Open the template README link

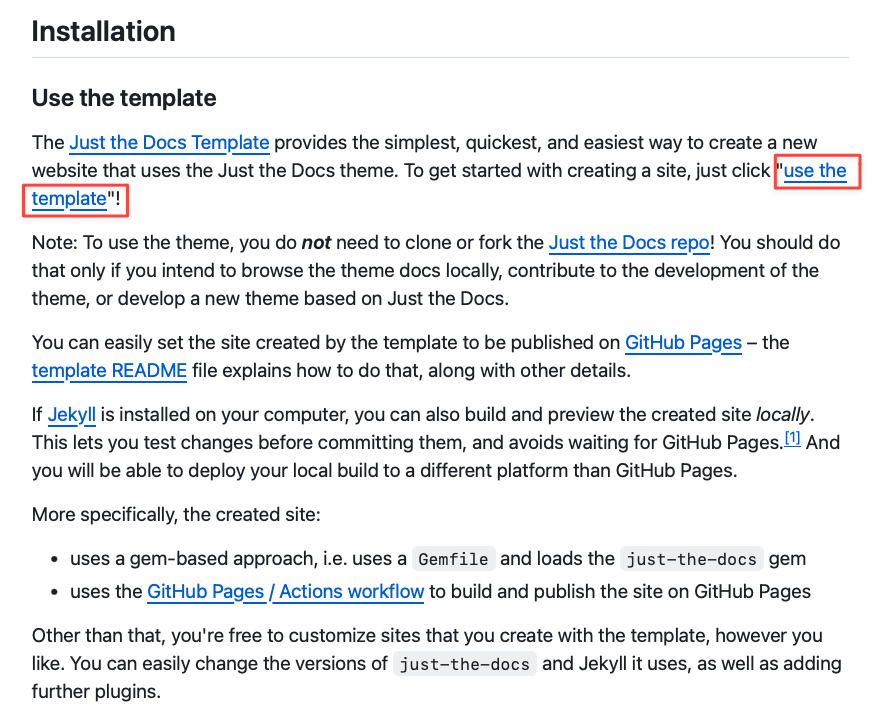pyautogui.click(x=109, y=371)
